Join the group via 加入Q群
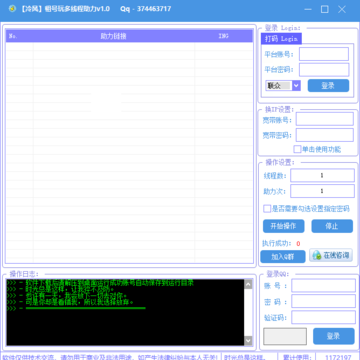This screenshot has width=360, height=360. [283, 257]
